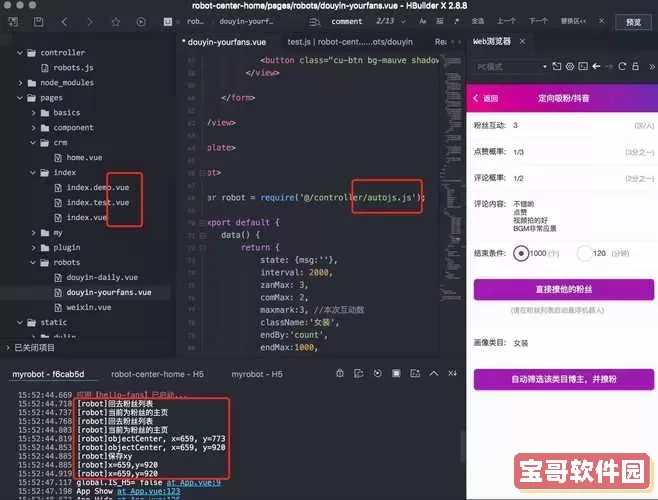This screenshot has height=500, width=658.
Task: Select douyin-yourfans.vue in file tree
Action: 109,292
